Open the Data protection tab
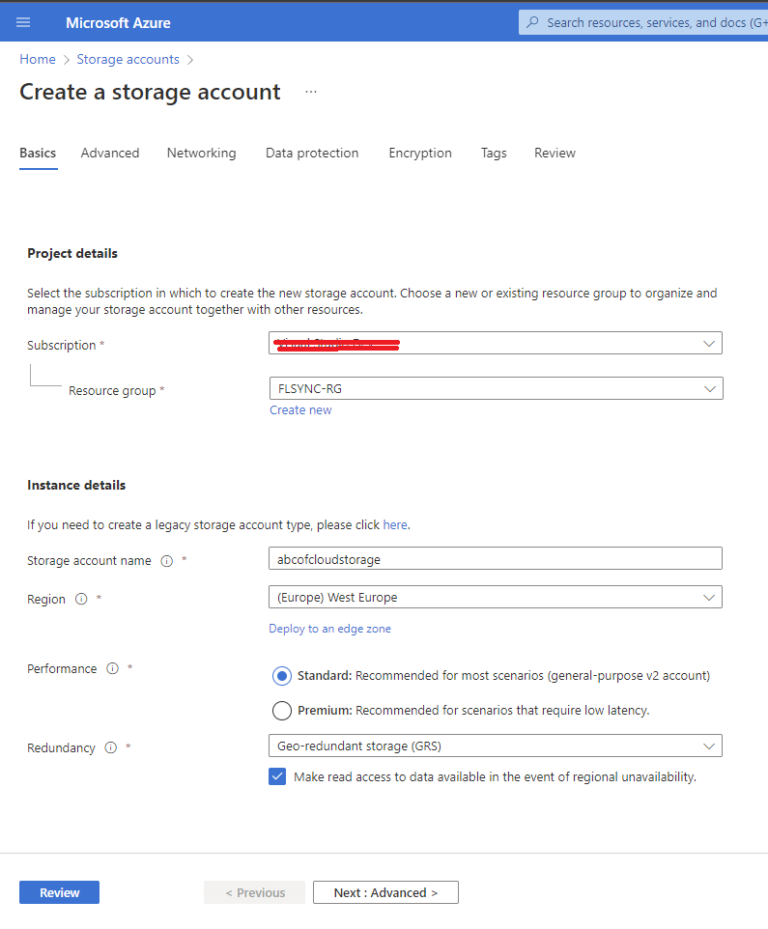This screenshot has height=929, width=768. [x=312, y=153]
